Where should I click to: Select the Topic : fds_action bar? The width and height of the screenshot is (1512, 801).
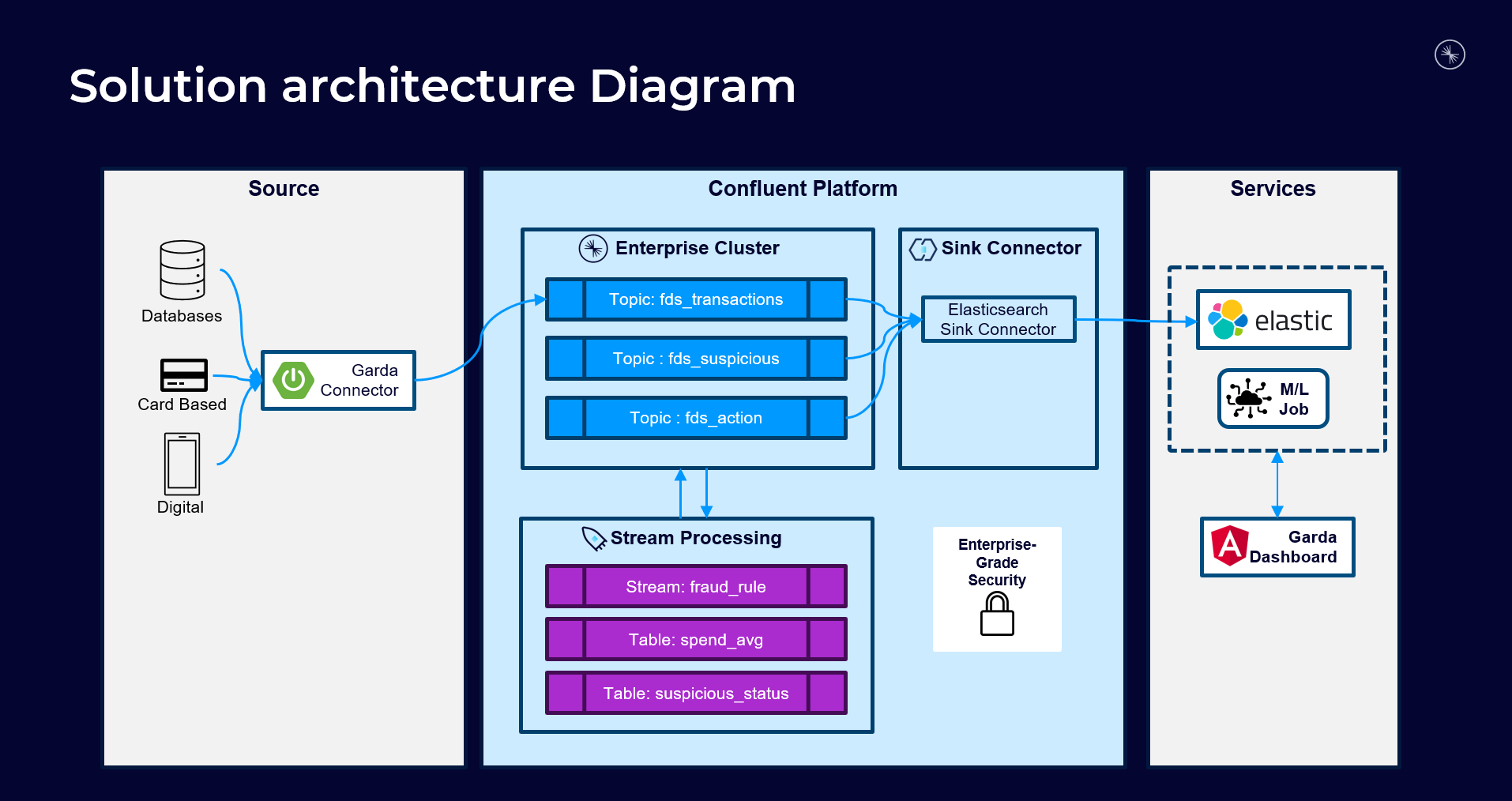click(696, 418)
